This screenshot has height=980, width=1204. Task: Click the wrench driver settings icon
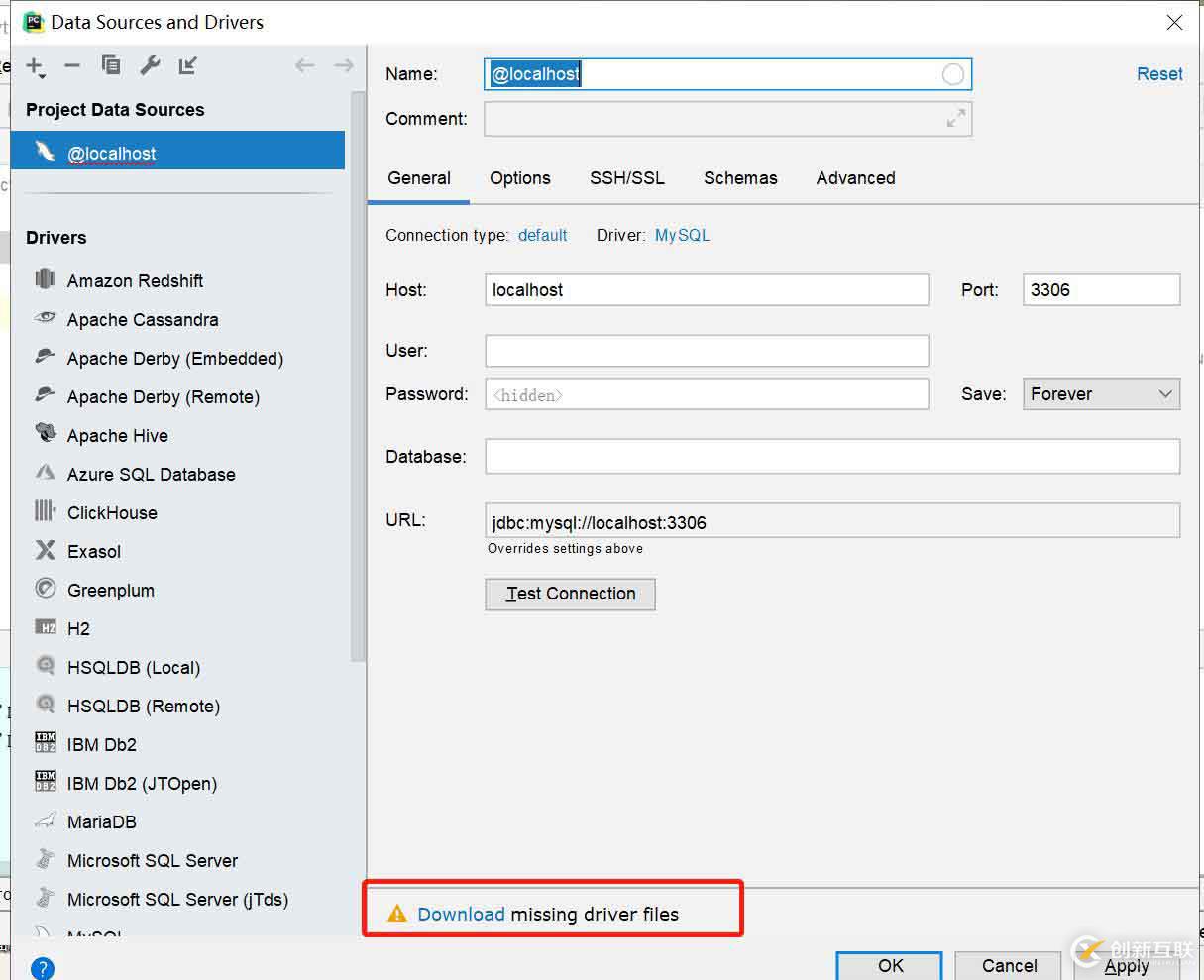tap(150, 66)
